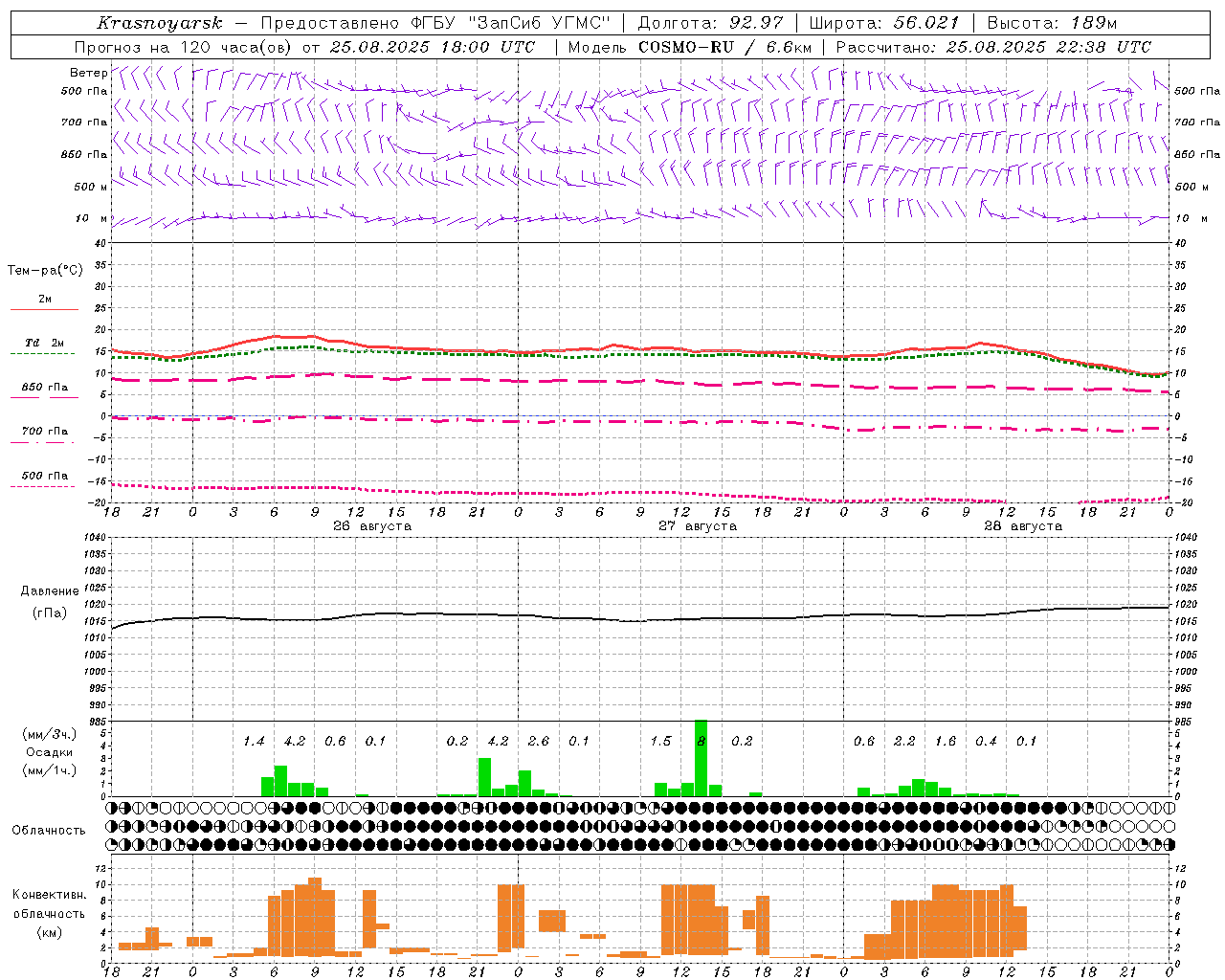The image size is (1225, 980).
Task: Click the Долгота: 92.97 value
Action: (x=710, y=23)
